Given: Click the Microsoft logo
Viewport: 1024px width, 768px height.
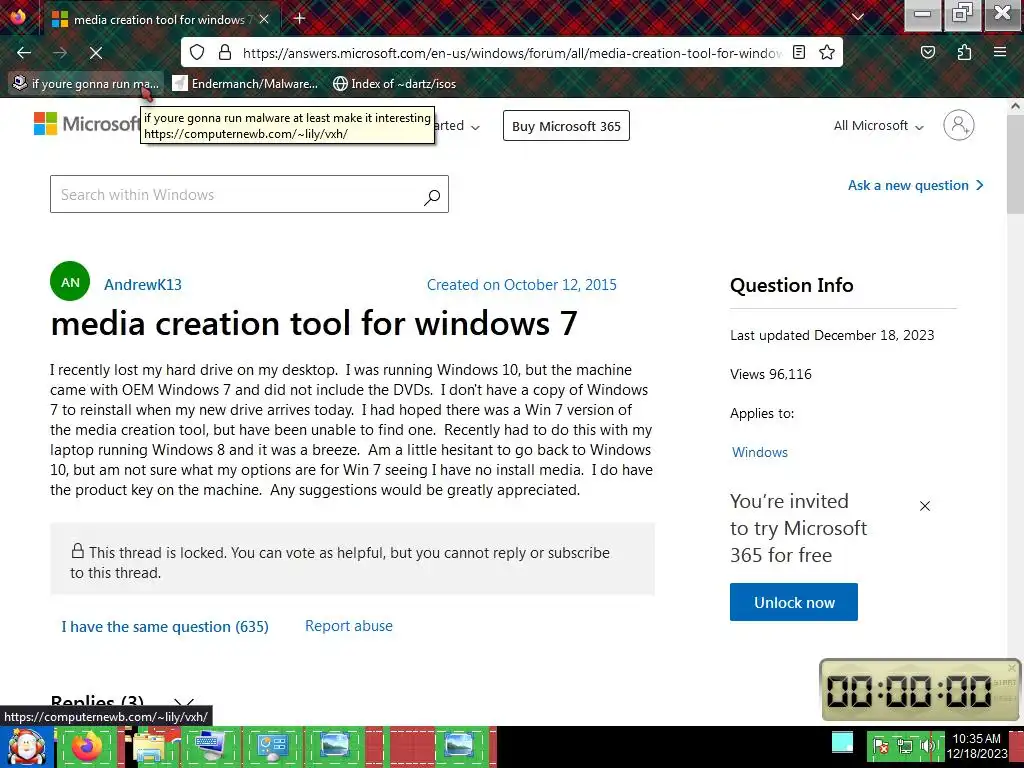Looking at the screenshot, I should pos(86,123).
